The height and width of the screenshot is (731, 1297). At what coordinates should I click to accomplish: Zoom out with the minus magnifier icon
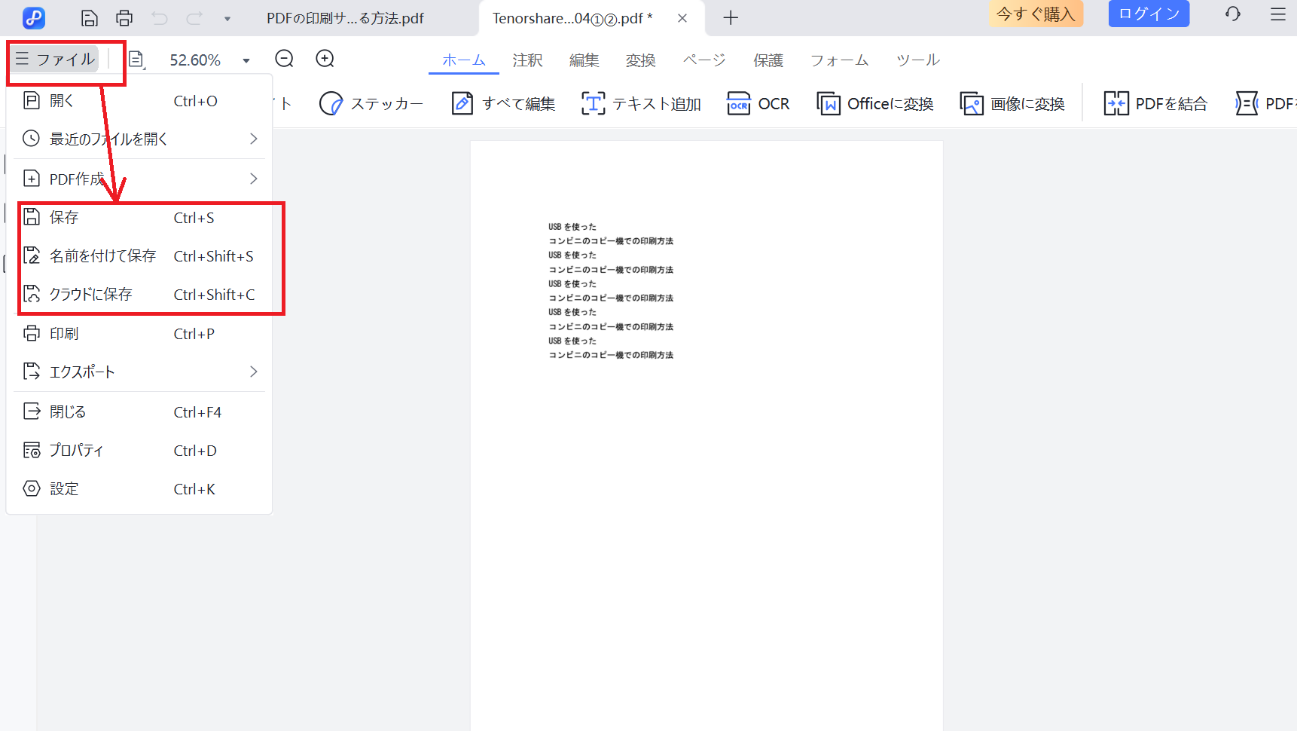(x=283, y=59)
